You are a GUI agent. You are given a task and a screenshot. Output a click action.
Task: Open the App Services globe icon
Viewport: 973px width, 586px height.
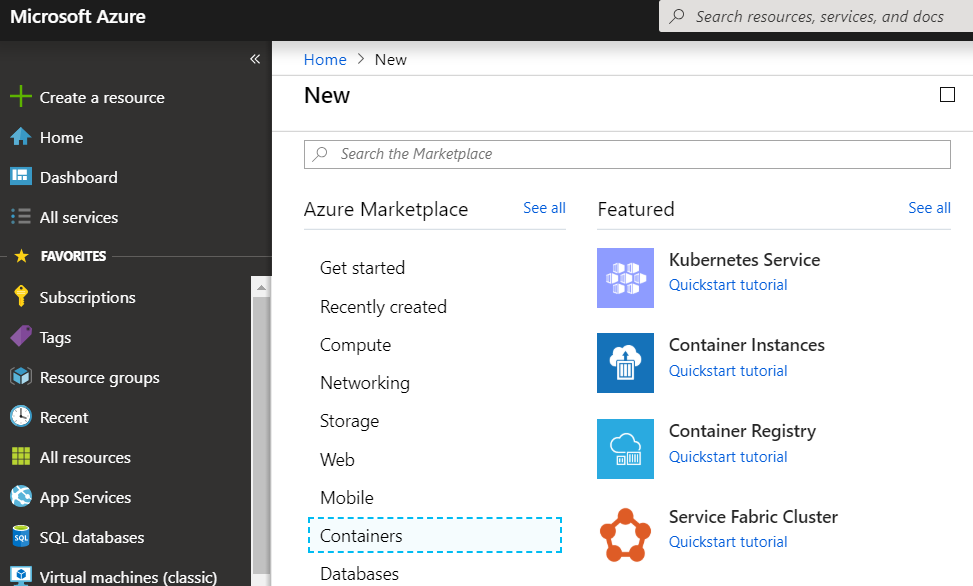(20, 497)
